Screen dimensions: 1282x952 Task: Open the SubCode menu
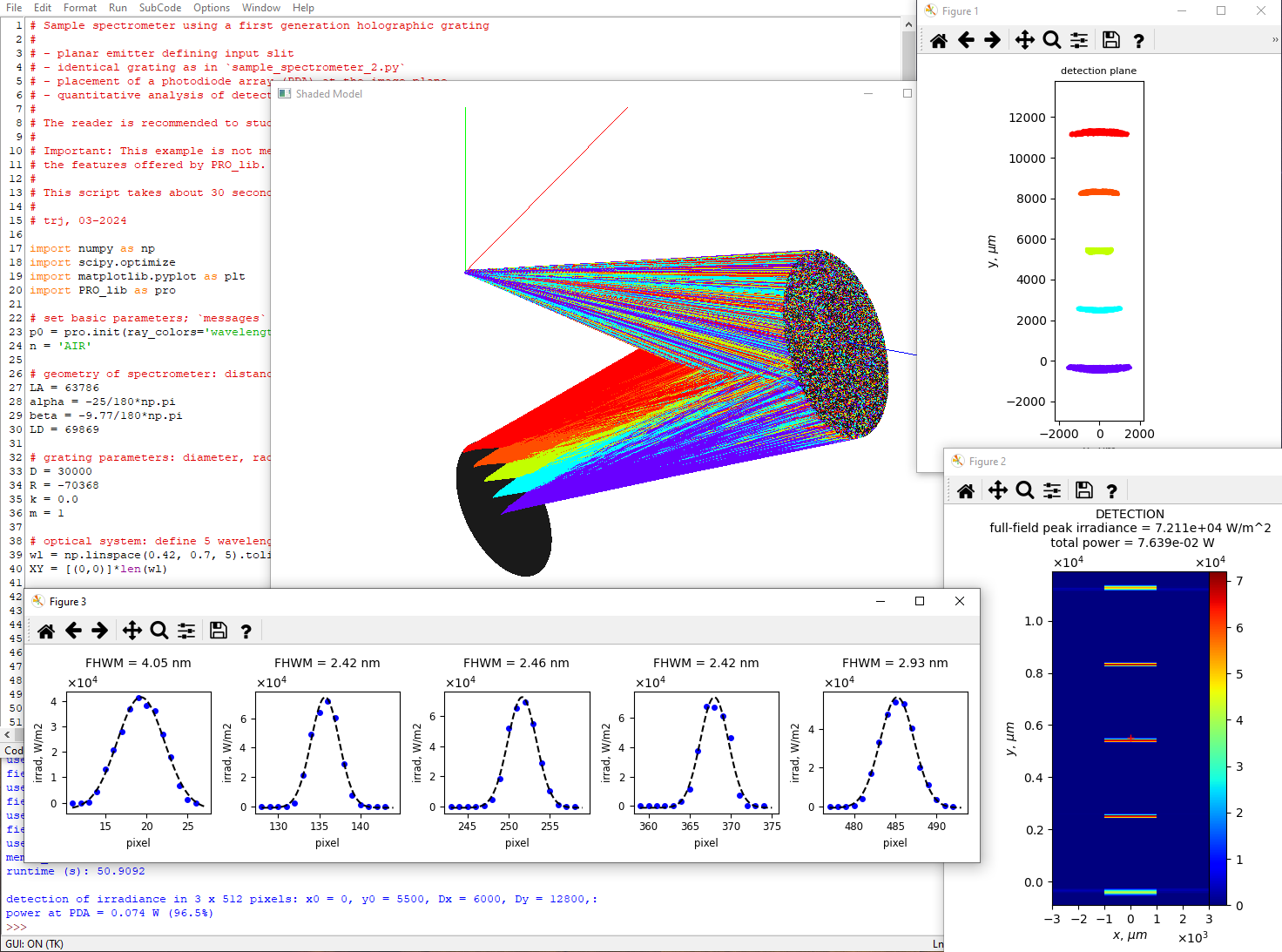point(160,8)
